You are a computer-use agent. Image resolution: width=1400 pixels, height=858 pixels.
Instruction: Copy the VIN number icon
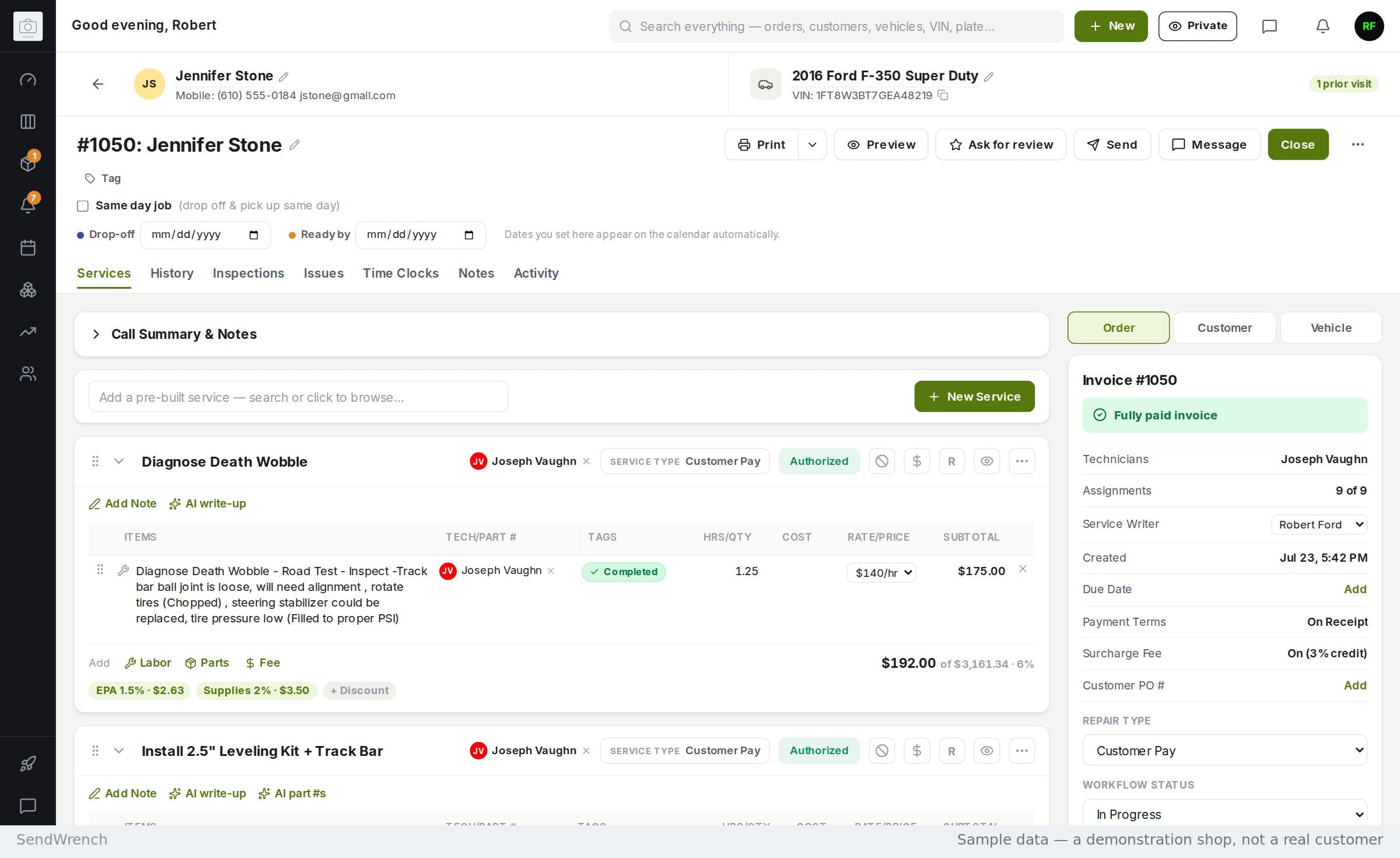pos(943,95)
